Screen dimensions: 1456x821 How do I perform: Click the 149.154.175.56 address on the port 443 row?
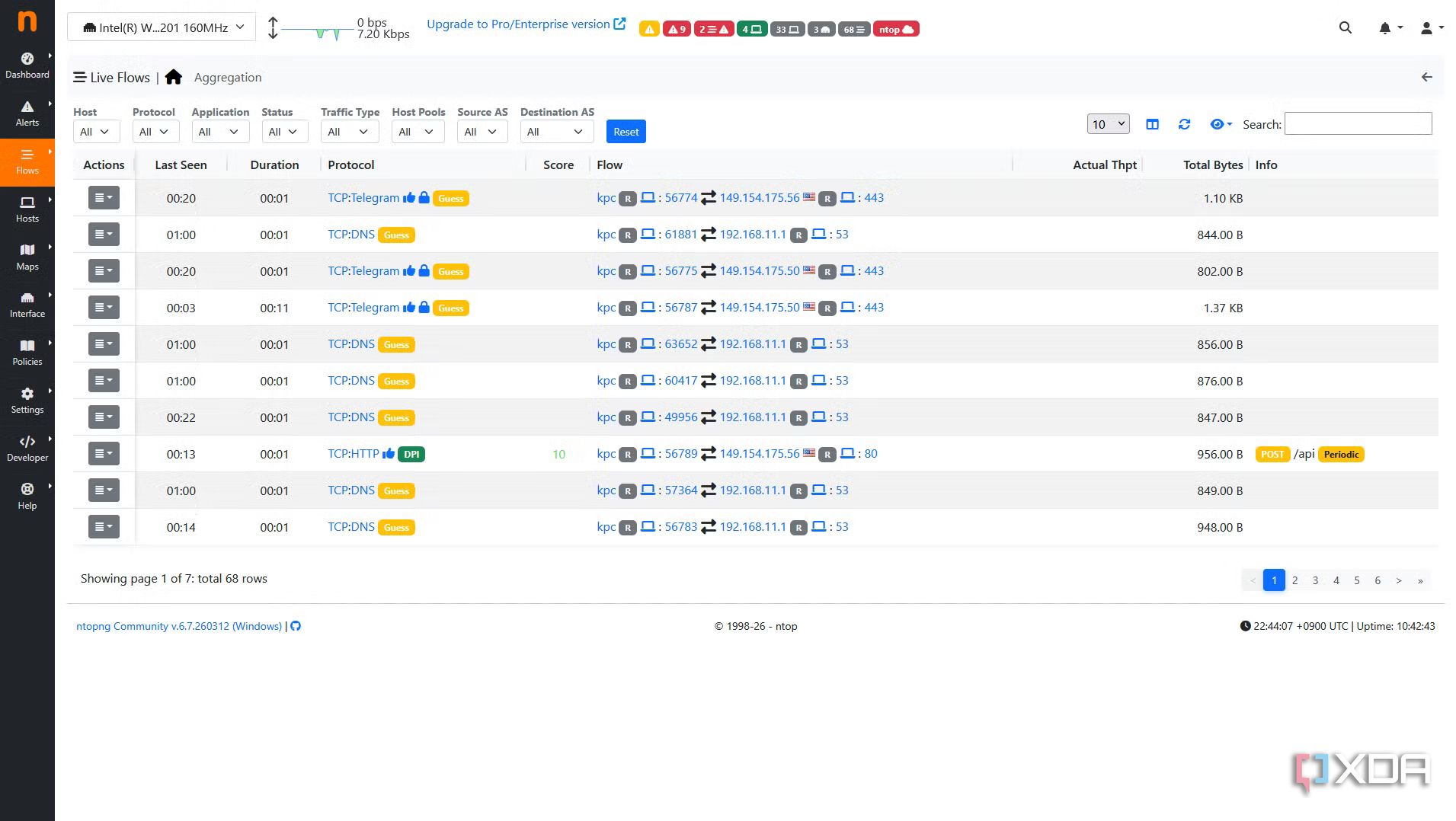click(760, 198)
